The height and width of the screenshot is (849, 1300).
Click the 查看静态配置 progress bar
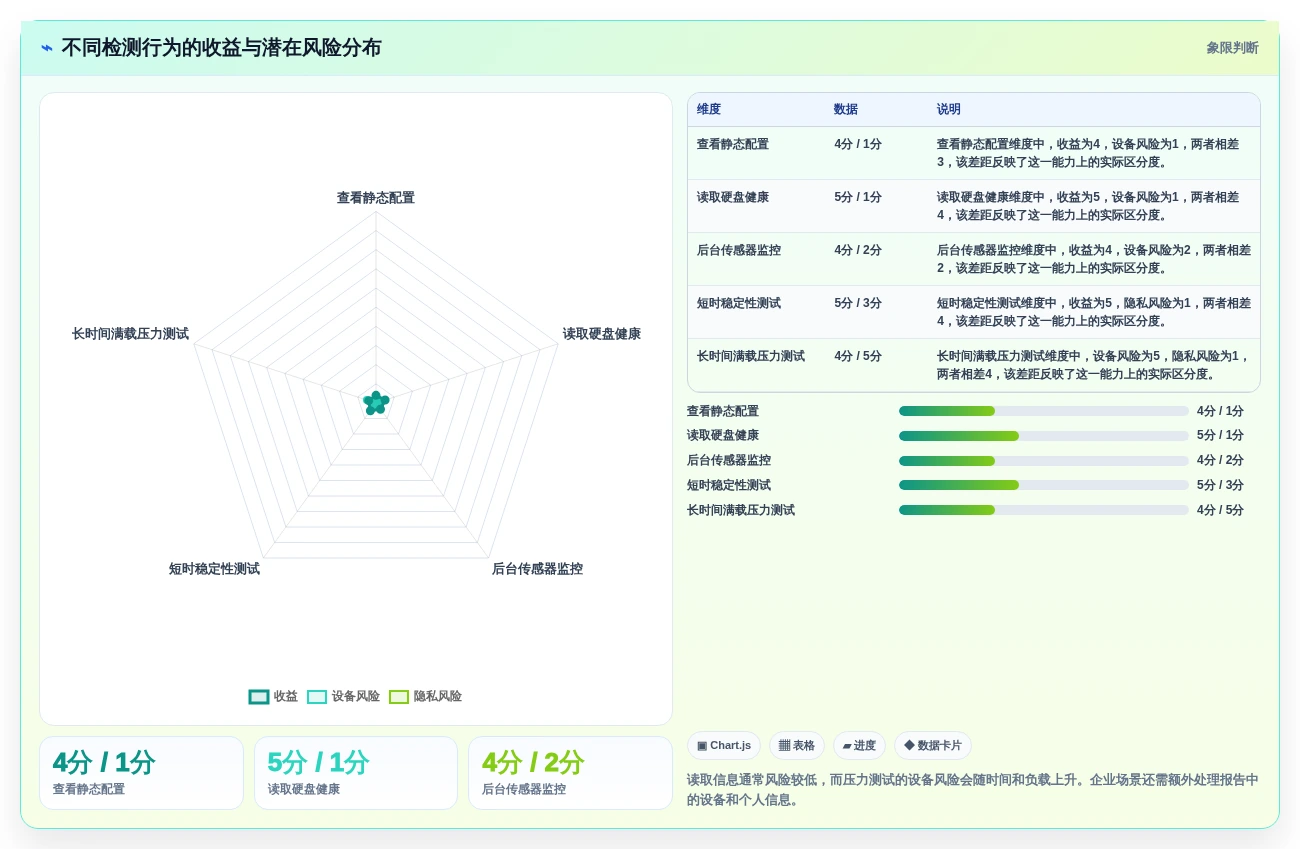1043,411
